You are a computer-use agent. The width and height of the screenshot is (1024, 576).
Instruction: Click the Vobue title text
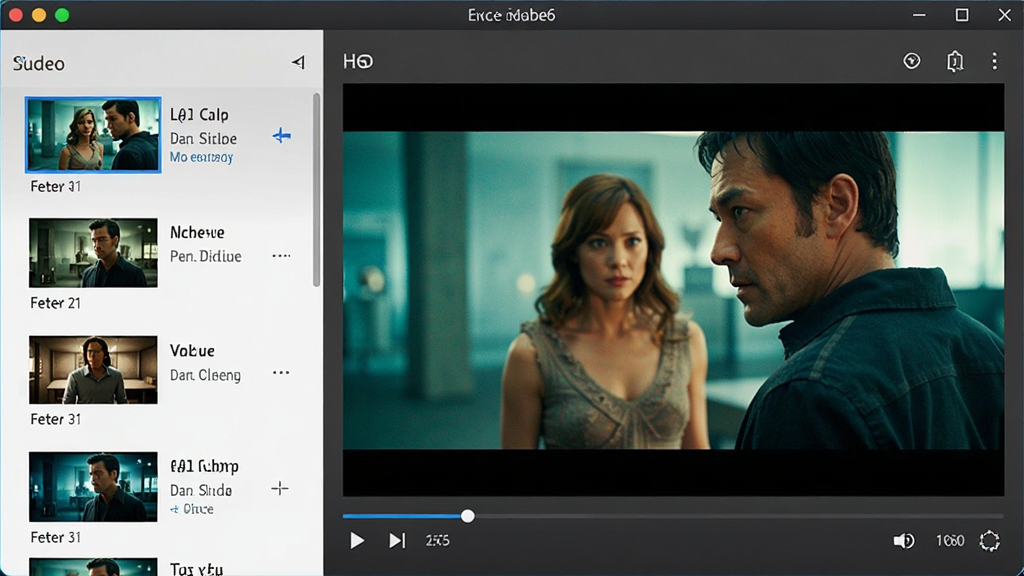pyautogui.click(x=192, y=351)
